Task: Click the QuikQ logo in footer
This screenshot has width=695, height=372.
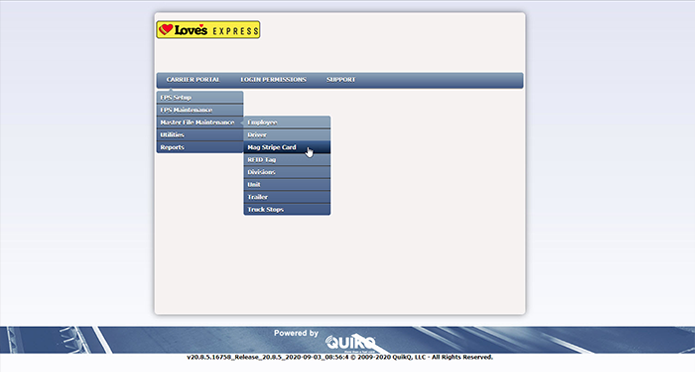Action: (350, 343)
